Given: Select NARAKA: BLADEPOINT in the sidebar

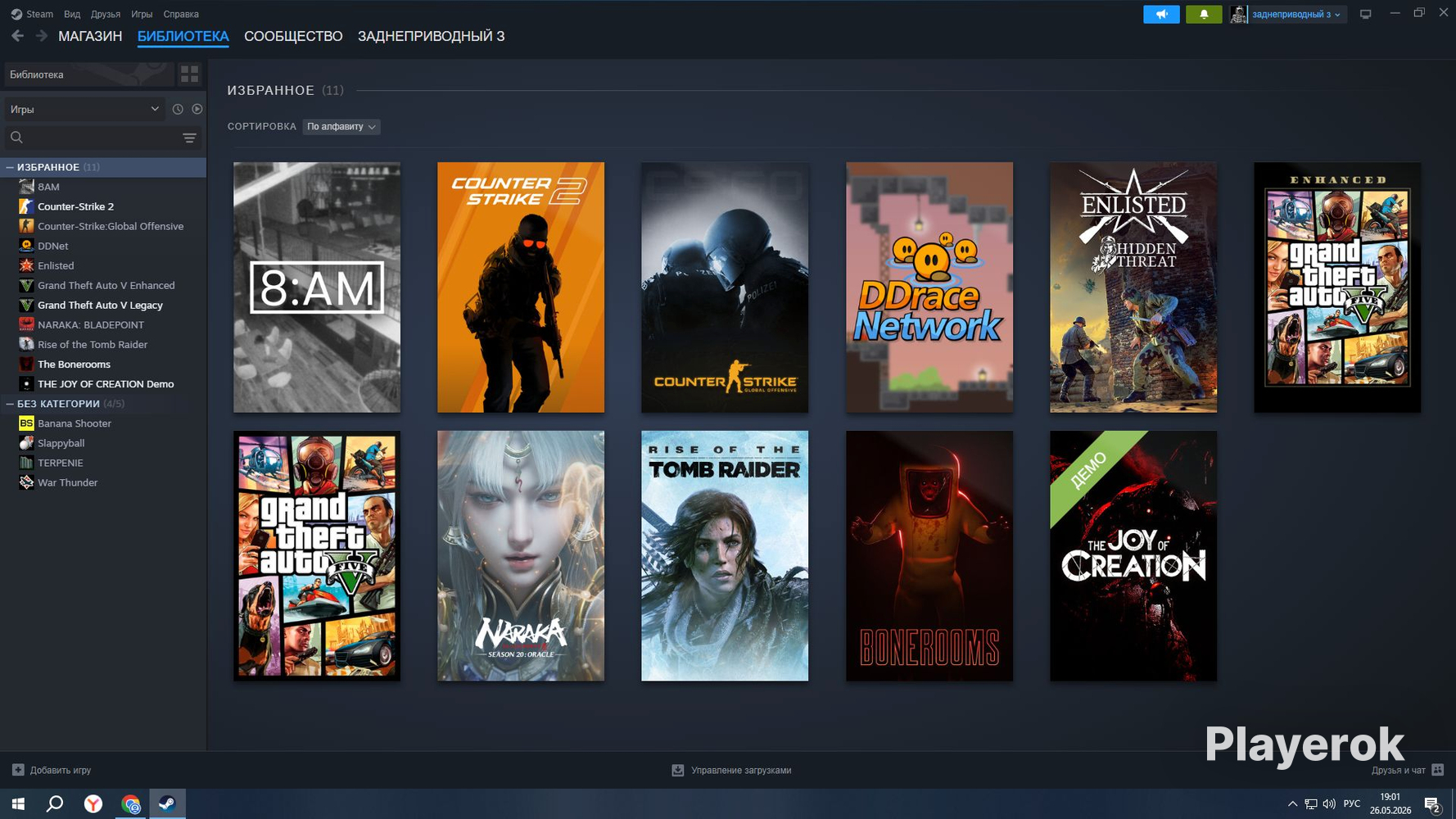Looking at the screenshot, I should pos(102,324).
